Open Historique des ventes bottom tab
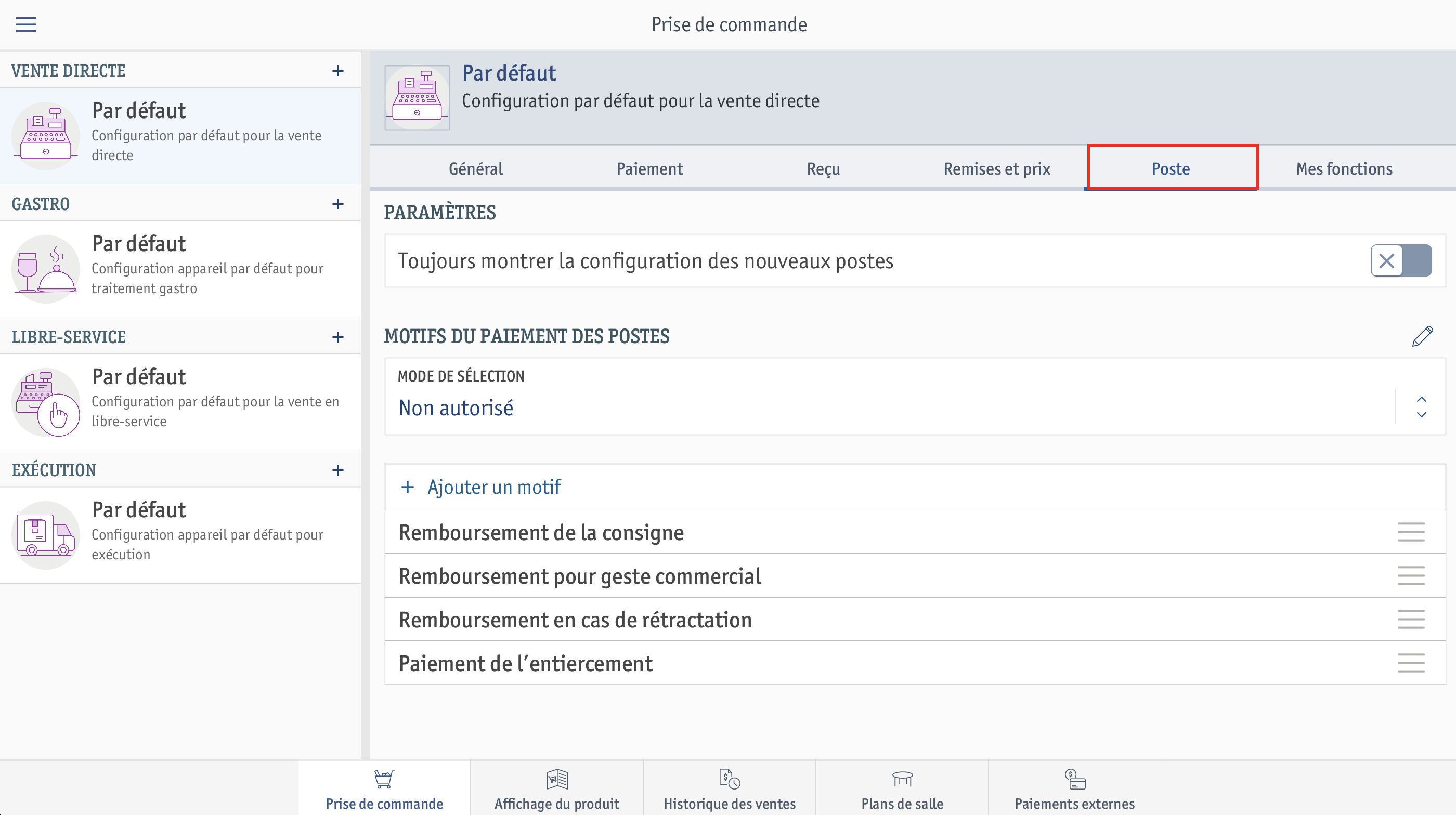 pyautogui.click(x=730, y=787)
